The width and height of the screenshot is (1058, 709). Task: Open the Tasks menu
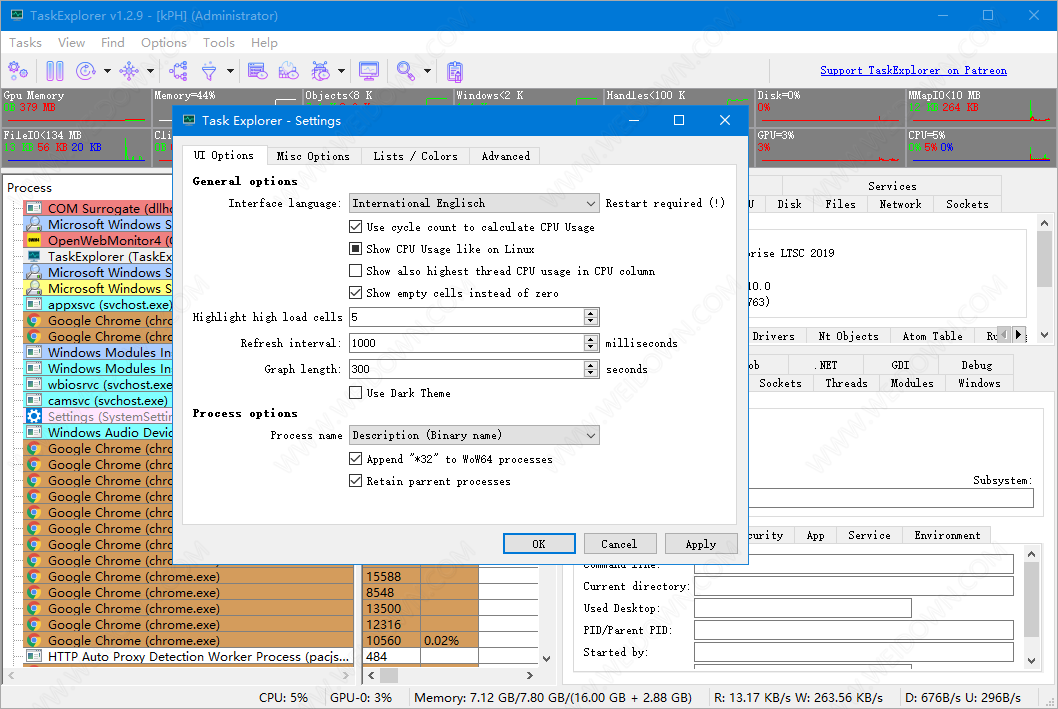[25, 42]
